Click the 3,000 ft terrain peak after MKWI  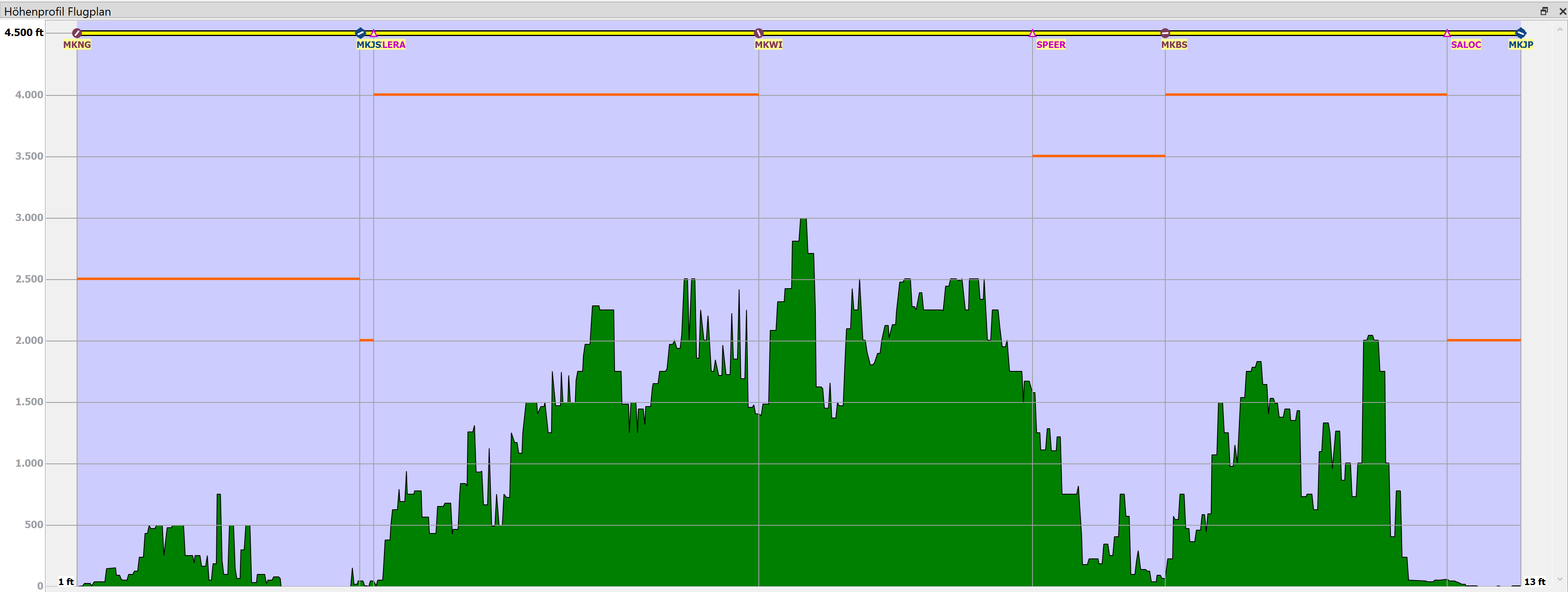[803, 220]
